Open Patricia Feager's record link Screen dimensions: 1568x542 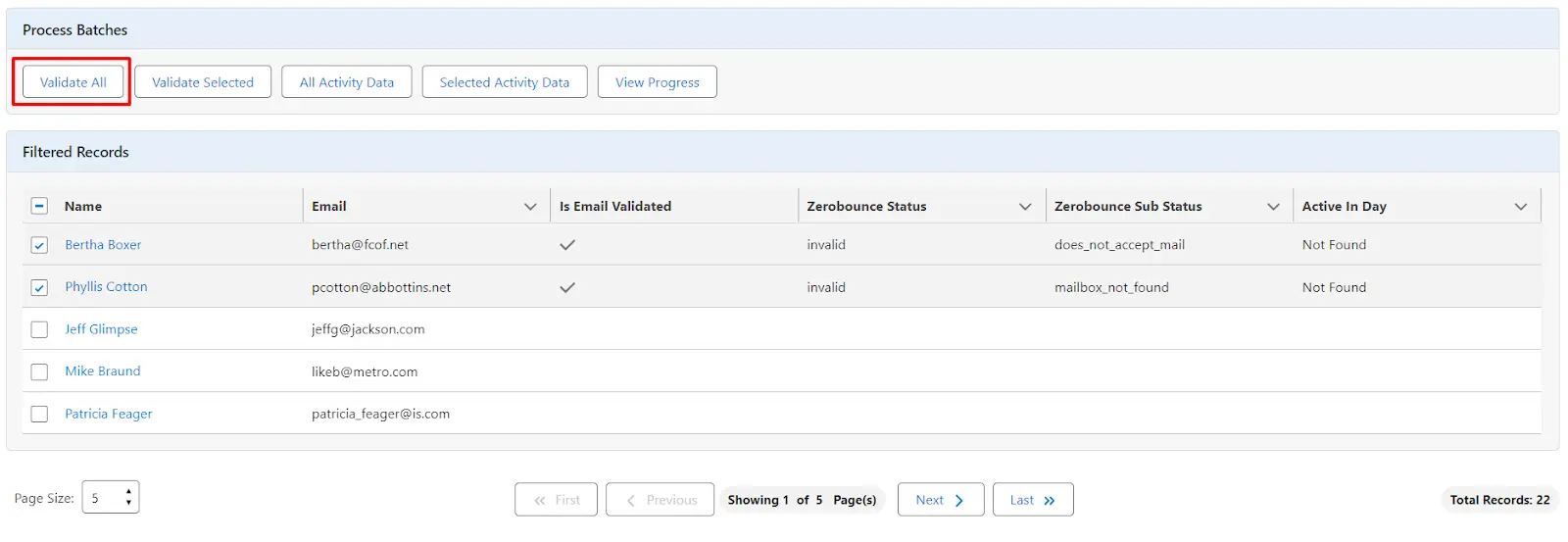pos(109,414)
